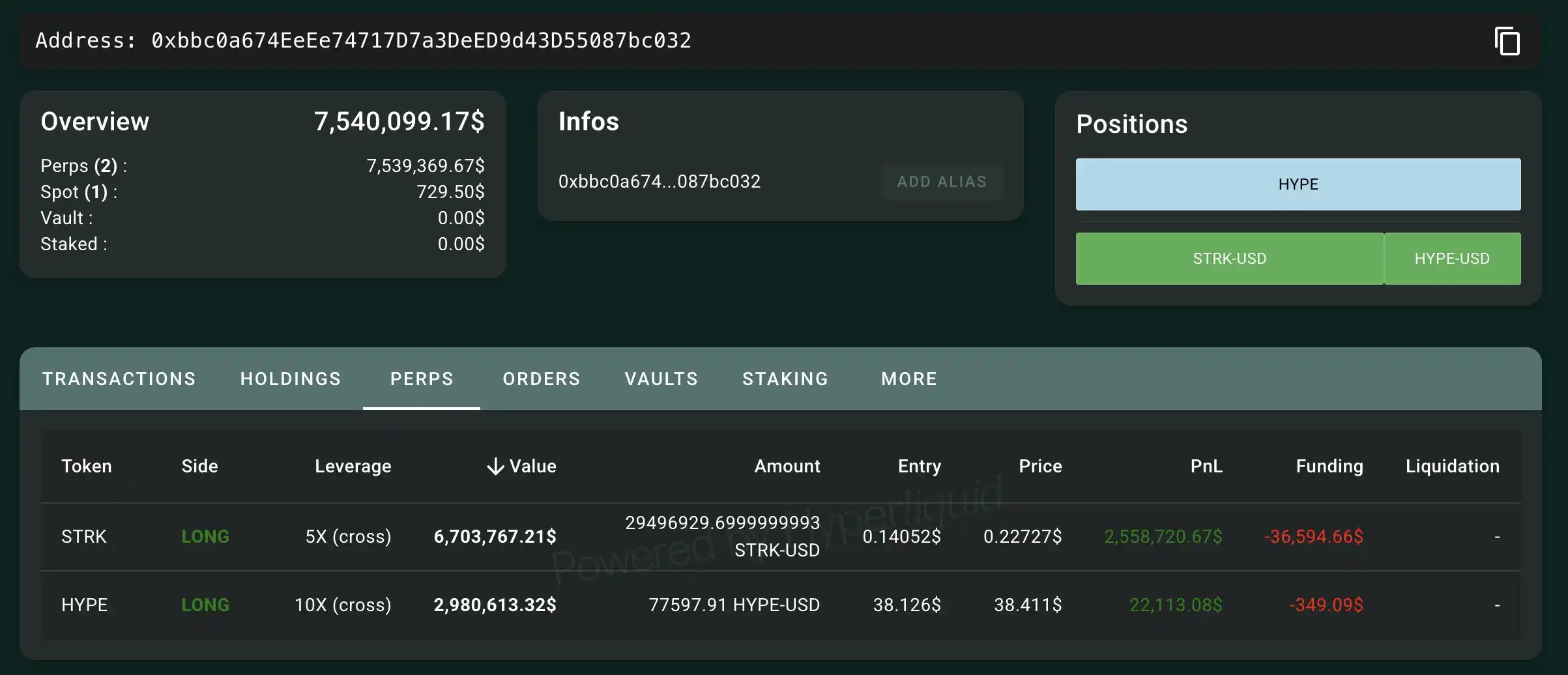
Task: Open the Vaults tab
Action: pos(661,379)
